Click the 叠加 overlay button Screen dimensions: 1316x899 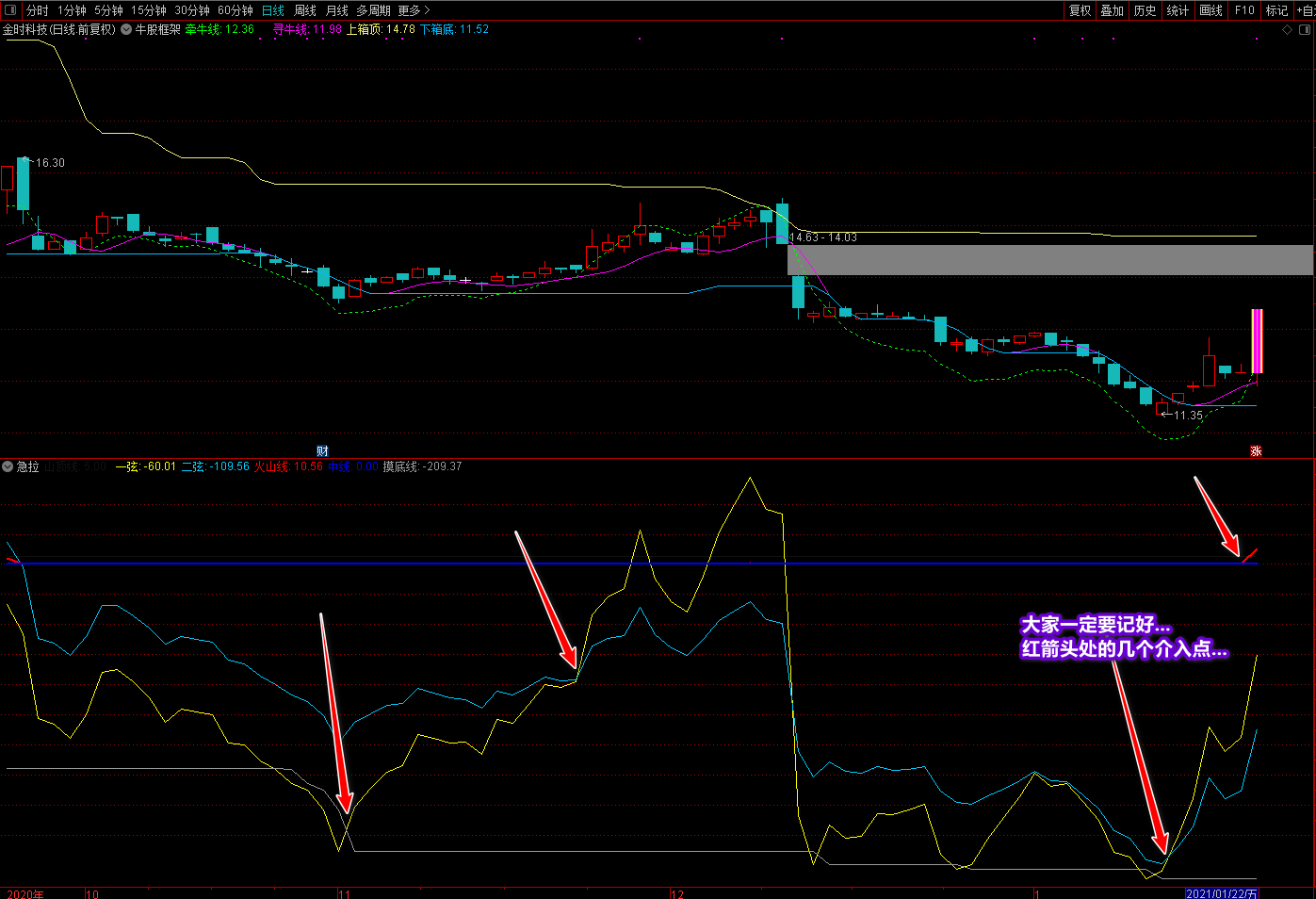pyautogui.click(x=1113, y=10)
